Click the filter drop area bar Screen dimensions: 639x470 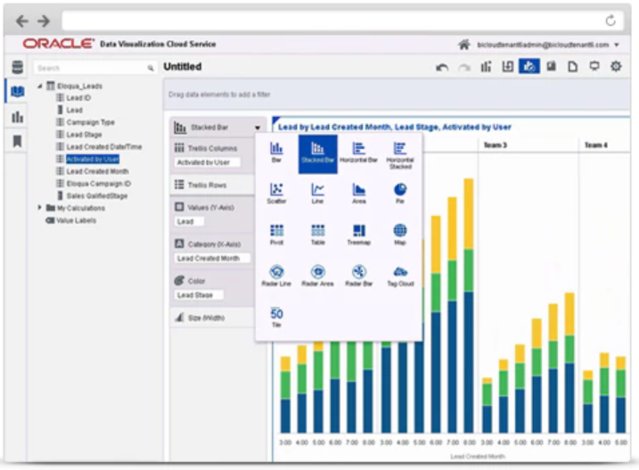(x=397, y=95)
